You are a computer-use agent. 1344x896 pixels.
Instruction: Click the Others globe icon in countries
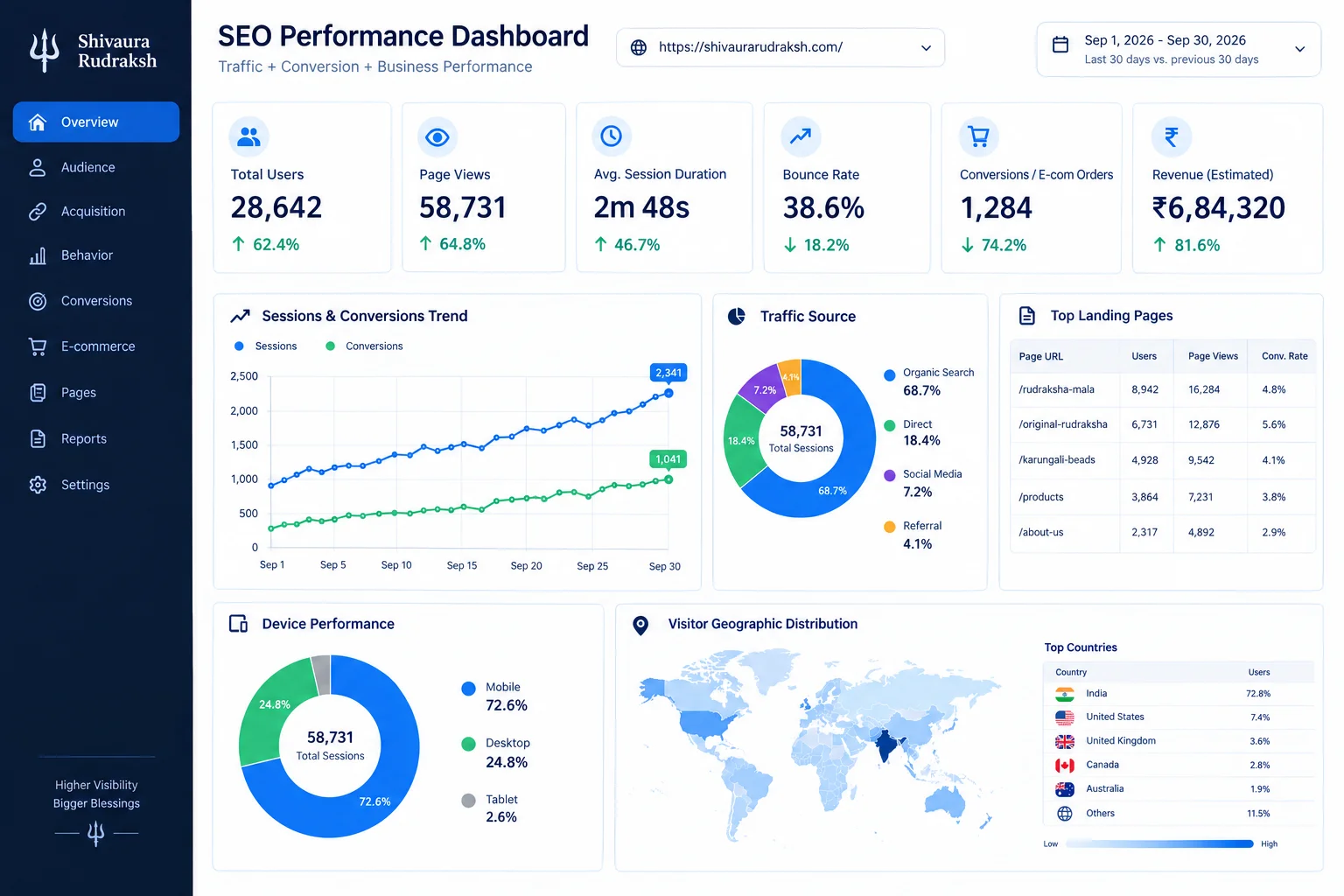tap(1065, 814)
